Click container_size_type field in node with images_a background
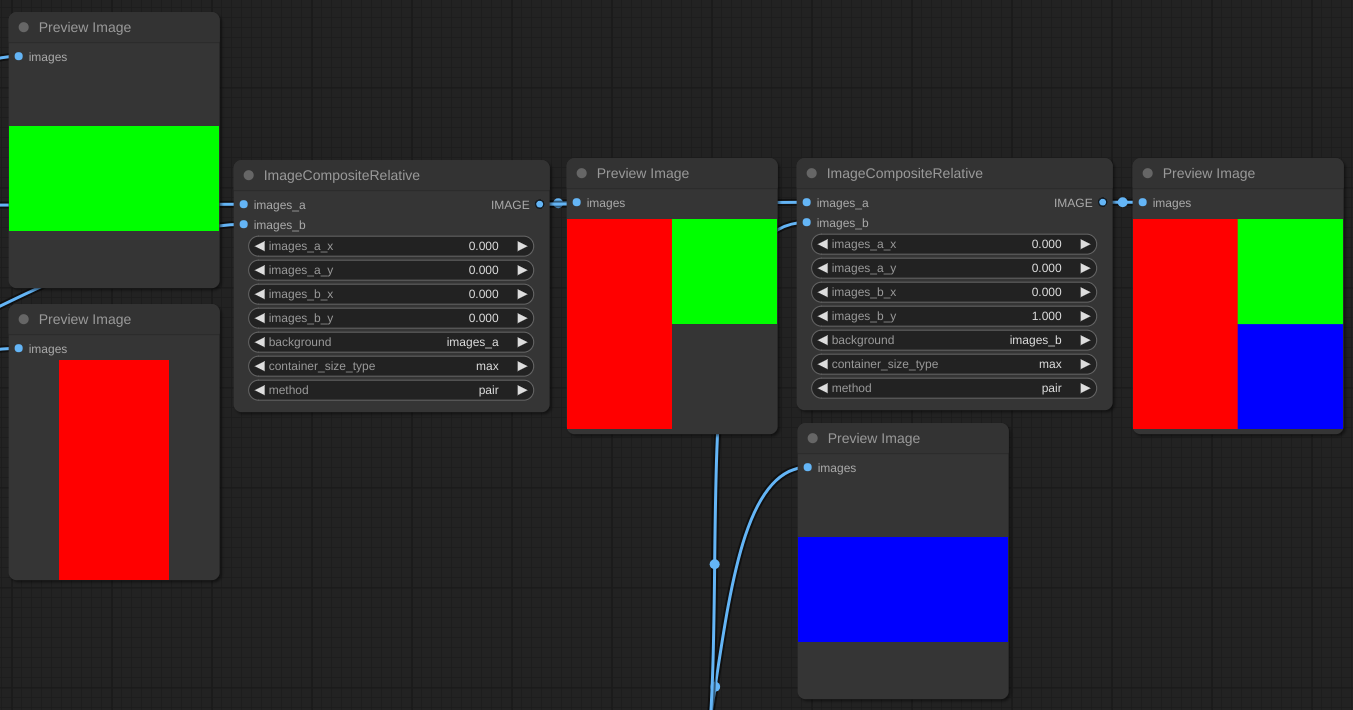Screen dimensions: 1353x710 pos(391,366)
